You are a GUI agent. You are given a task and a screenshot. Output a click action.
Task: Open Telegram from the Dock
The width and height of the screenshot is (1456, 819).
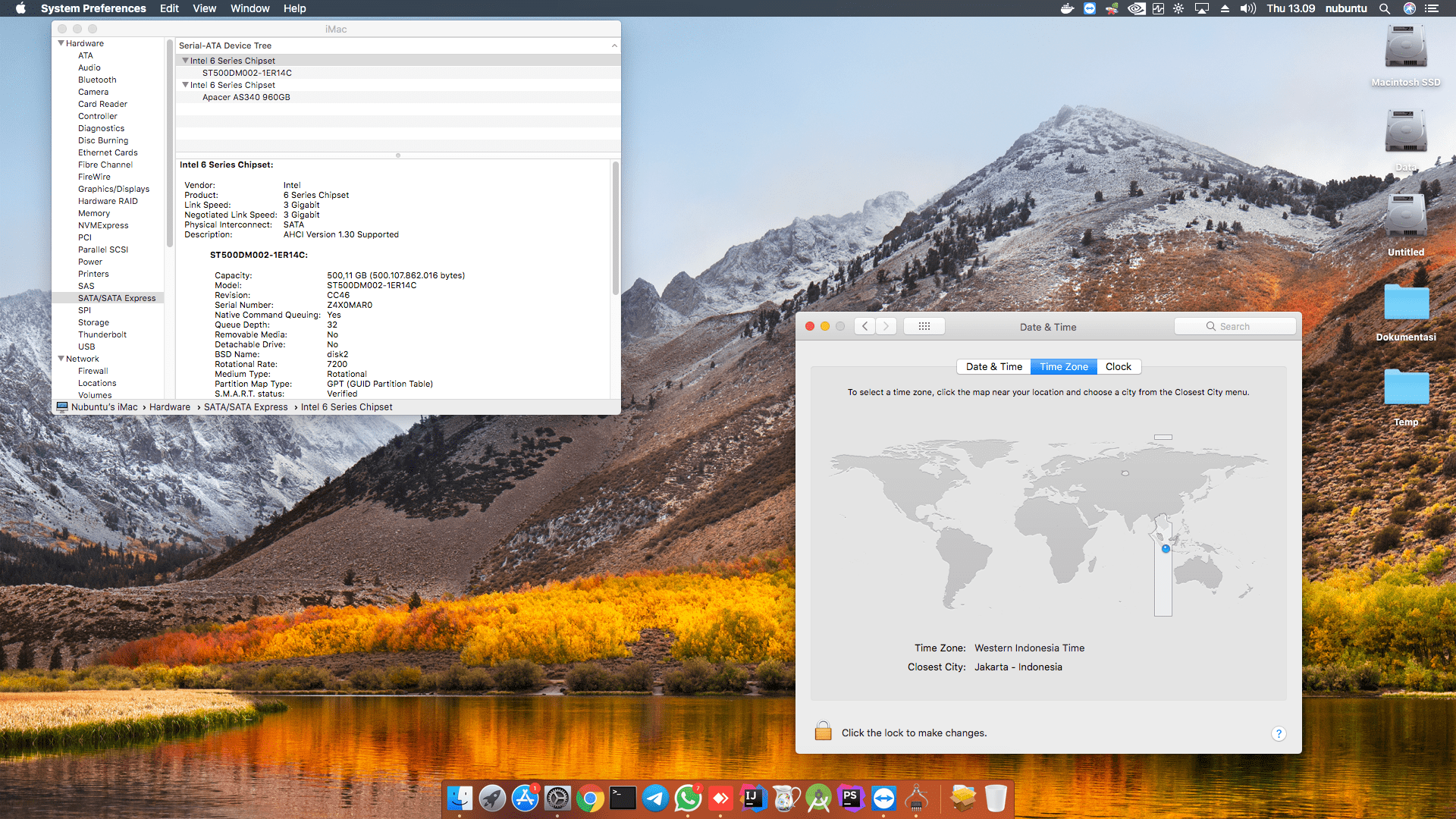coord(656,798)
